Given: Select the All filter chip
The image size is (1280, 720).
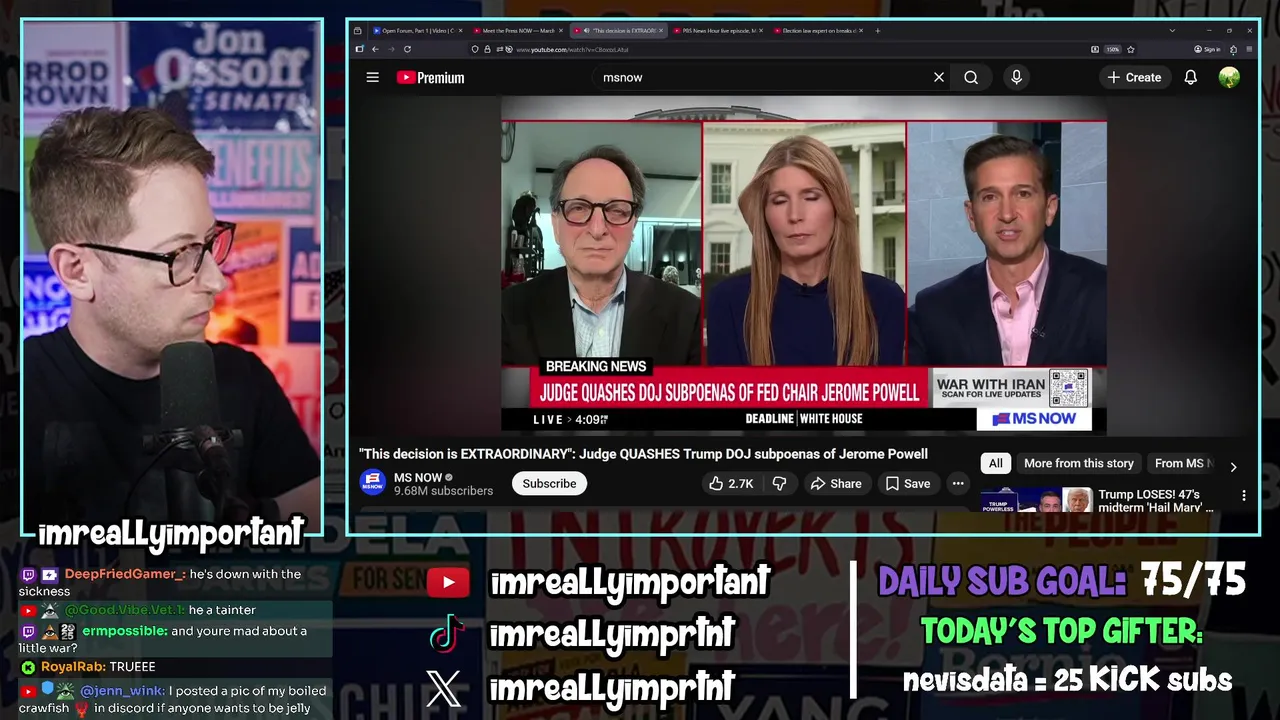Looking at the screenshot, I should click(995, 463).
